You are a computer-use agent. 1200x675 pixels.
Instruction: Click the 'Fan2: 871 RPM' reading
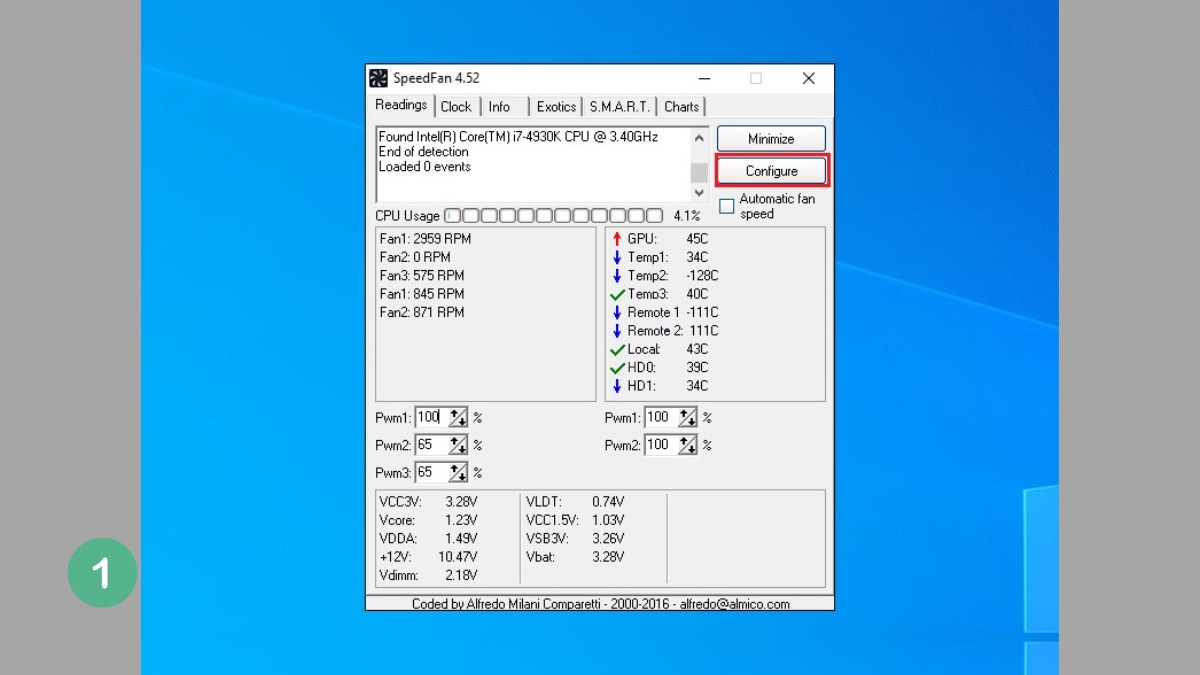click(422, 312)
